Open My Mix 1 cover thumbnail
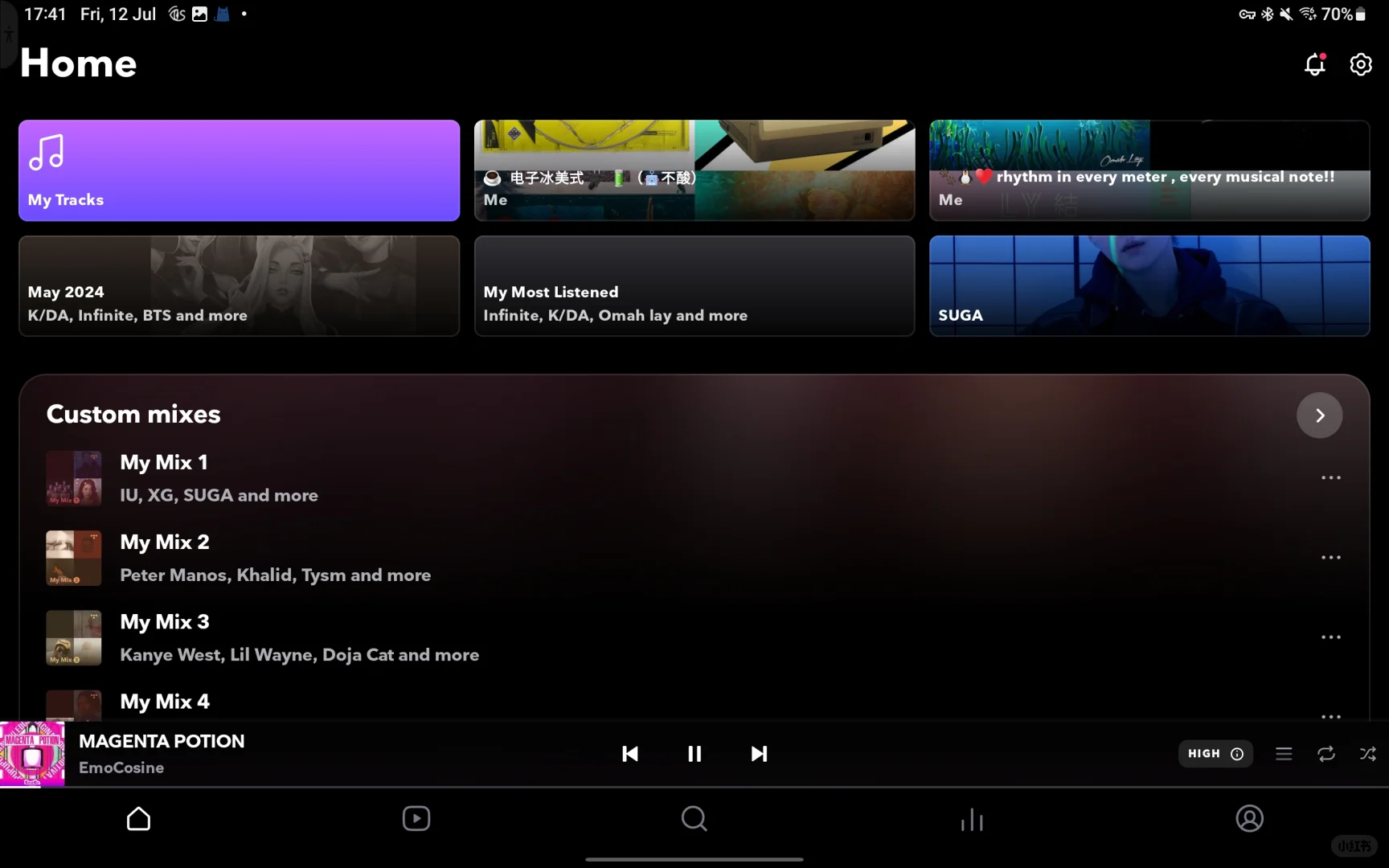The width and height of the screenshot is (1389, 868). 74,478
